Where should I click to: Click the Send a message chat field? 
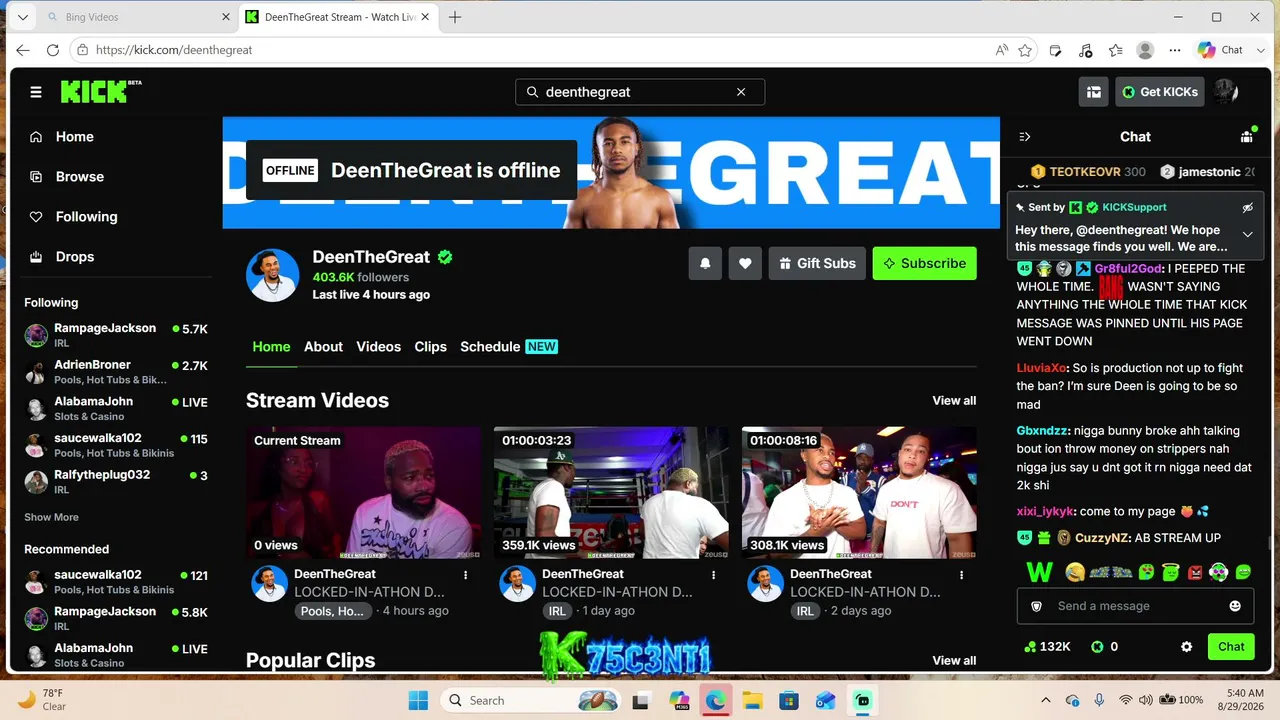(1135, 606)
